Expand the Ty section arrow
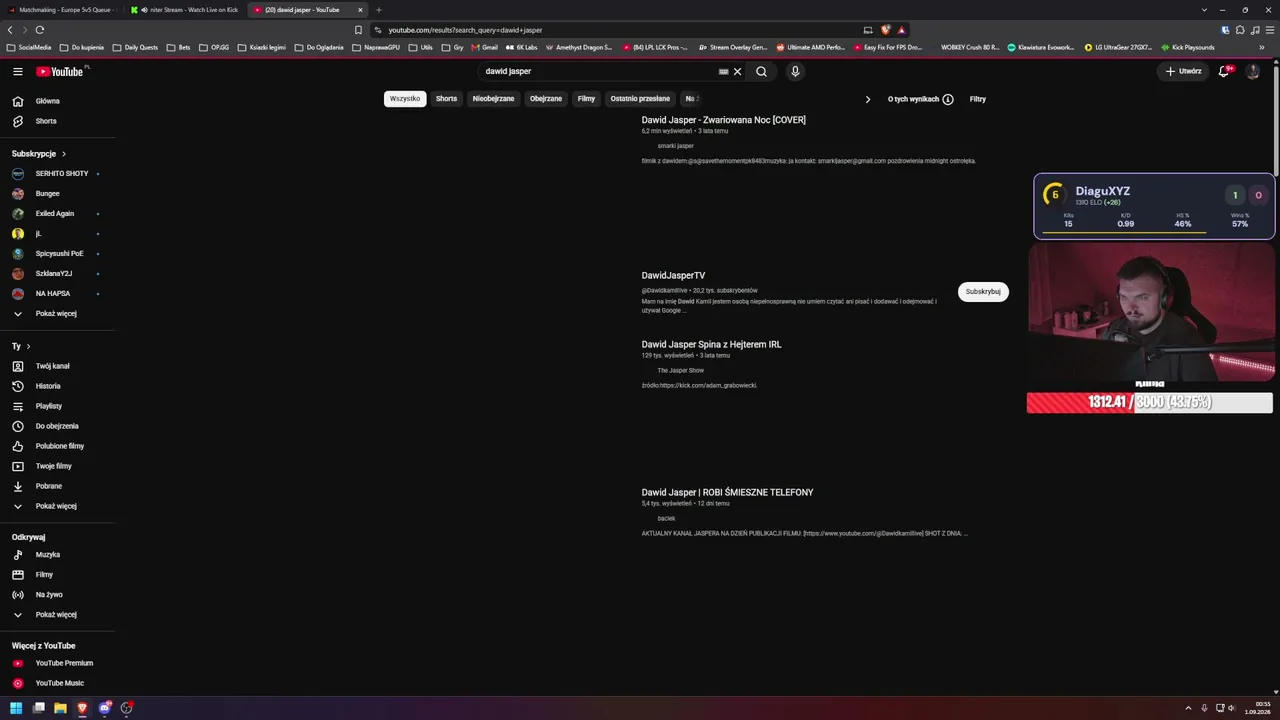This screenshot has width=1280, height=720. click(x=28, y=346)
